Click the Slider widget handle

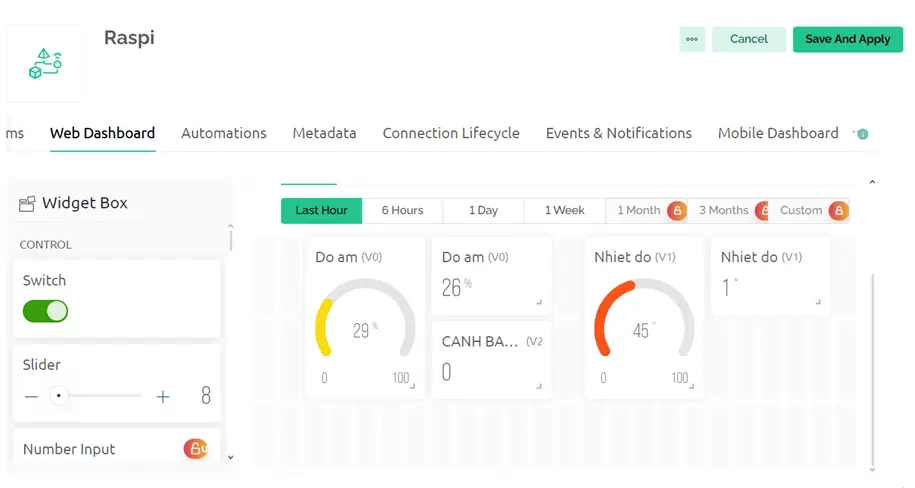pyautogui.click(x=59, y=396)
